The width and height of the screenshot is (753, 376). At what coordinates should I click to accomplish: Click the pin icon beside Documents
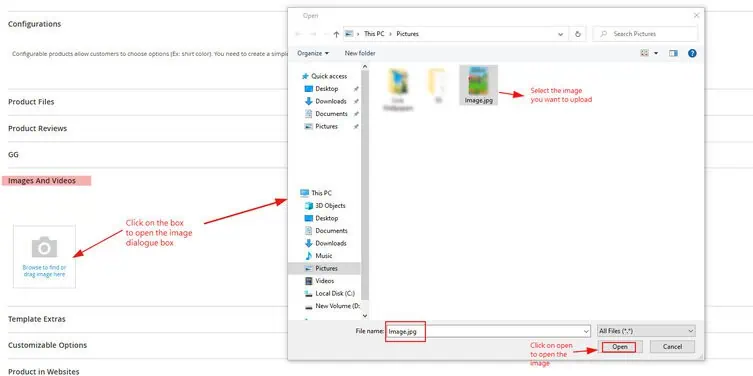click(355, 114)
